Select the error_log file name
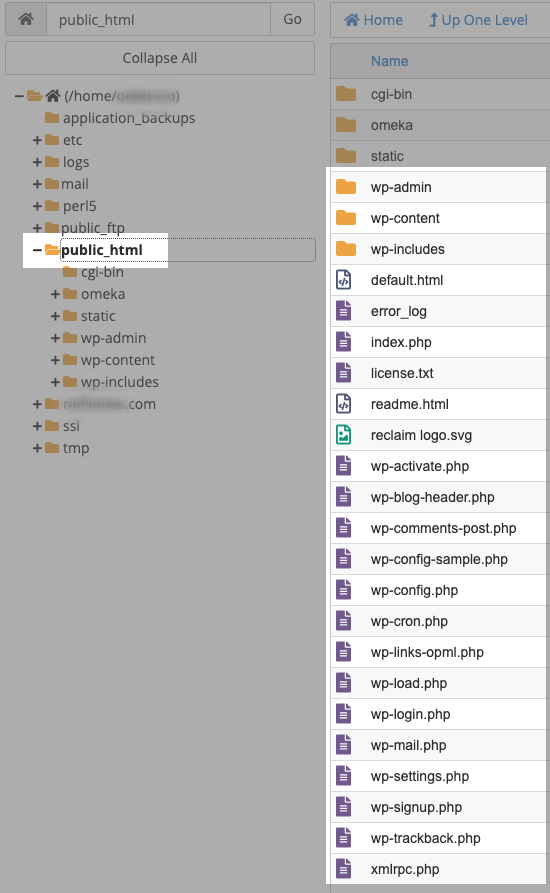The height and width of the screenshot is (893, 550). click(399, 312)
